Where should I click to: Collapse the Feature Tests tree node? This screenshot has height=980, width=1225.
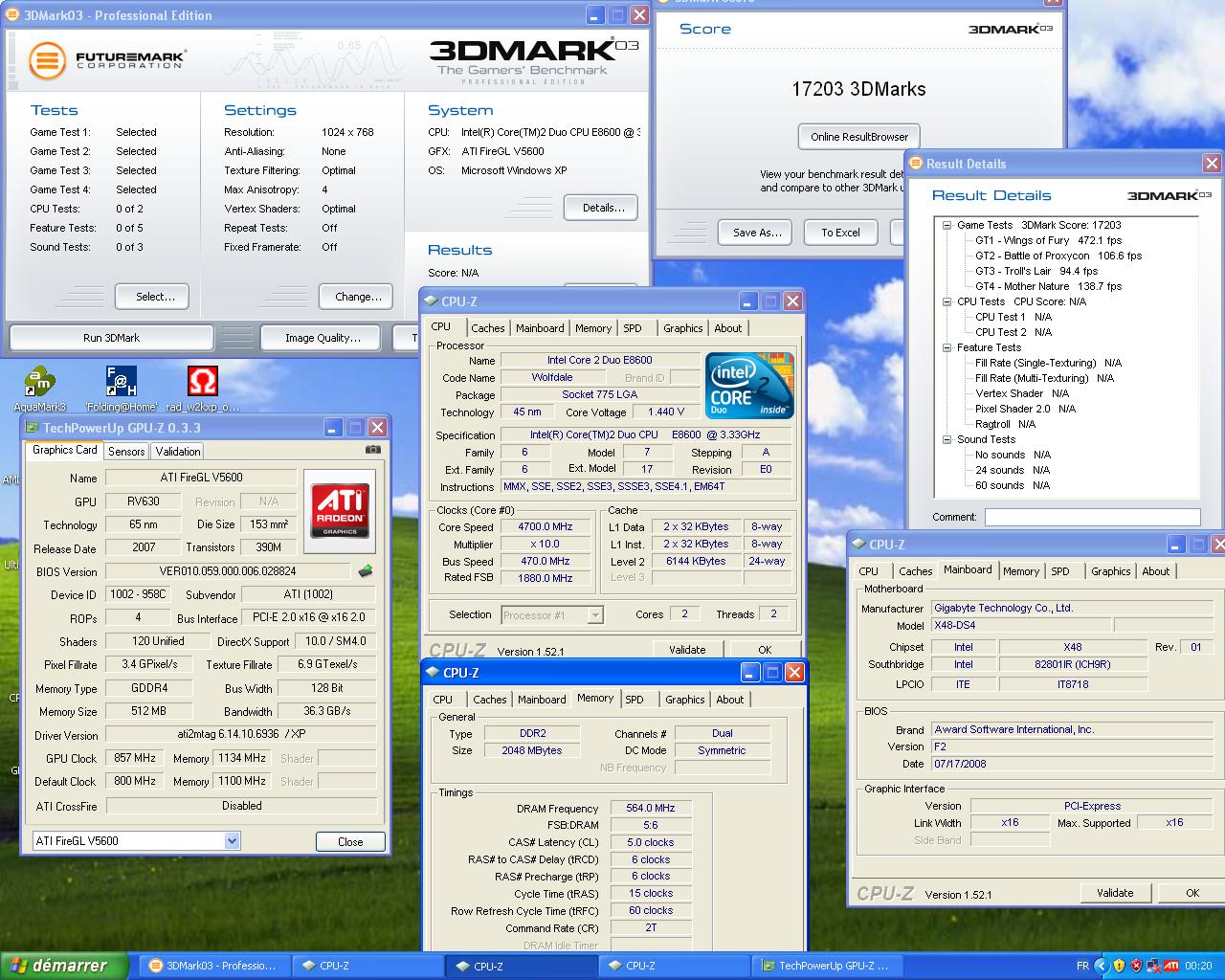point(947,347)
